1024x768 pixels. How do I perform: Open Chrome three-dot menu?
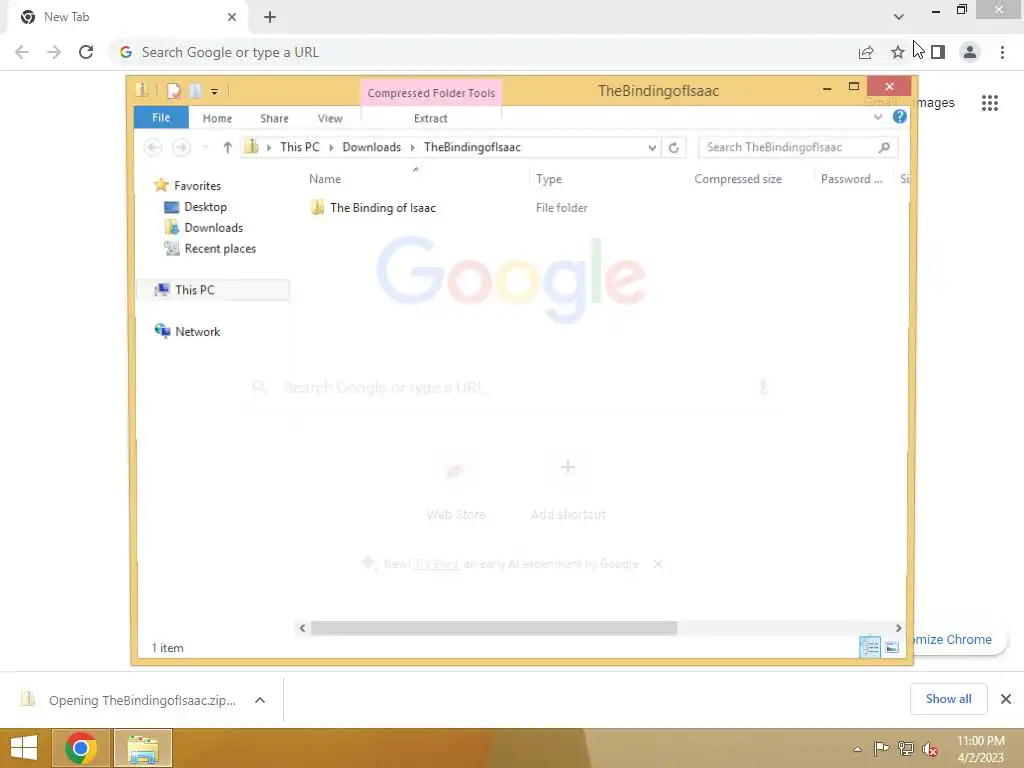(1002, 52)
